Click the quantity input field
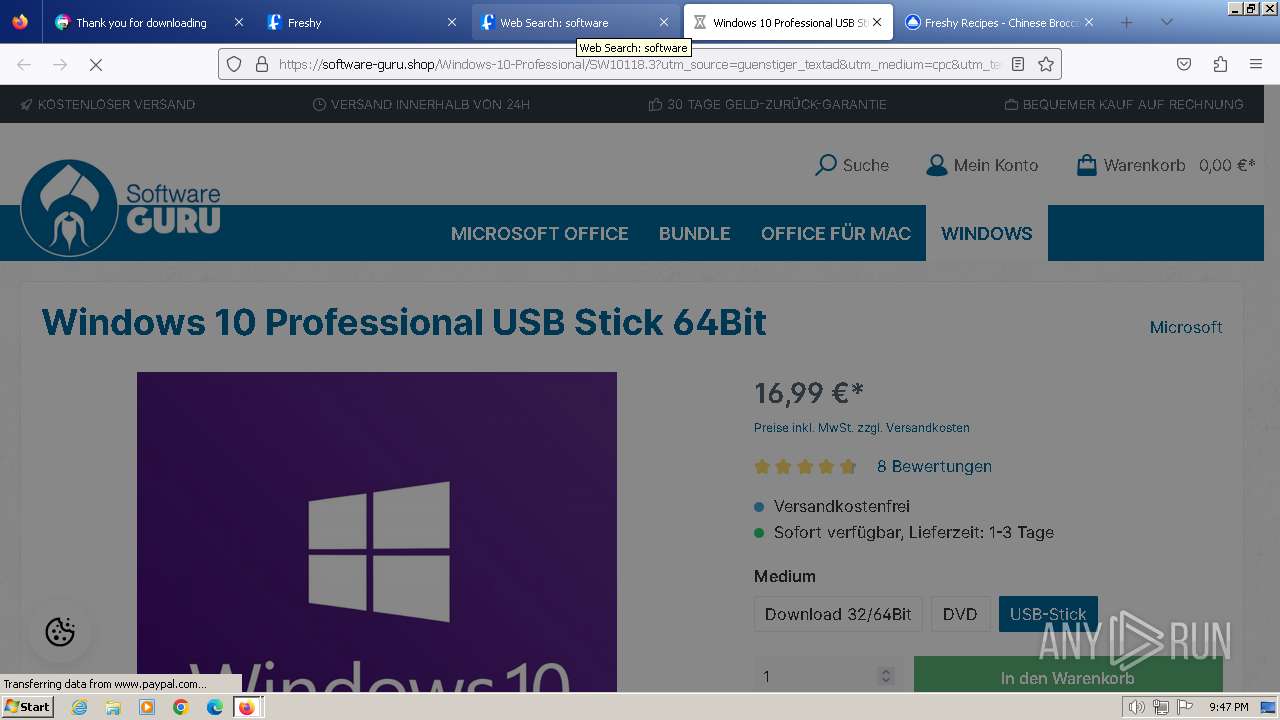Image resolution: width=1280 pixels, height=720 pixels. [x=815, y=677]
